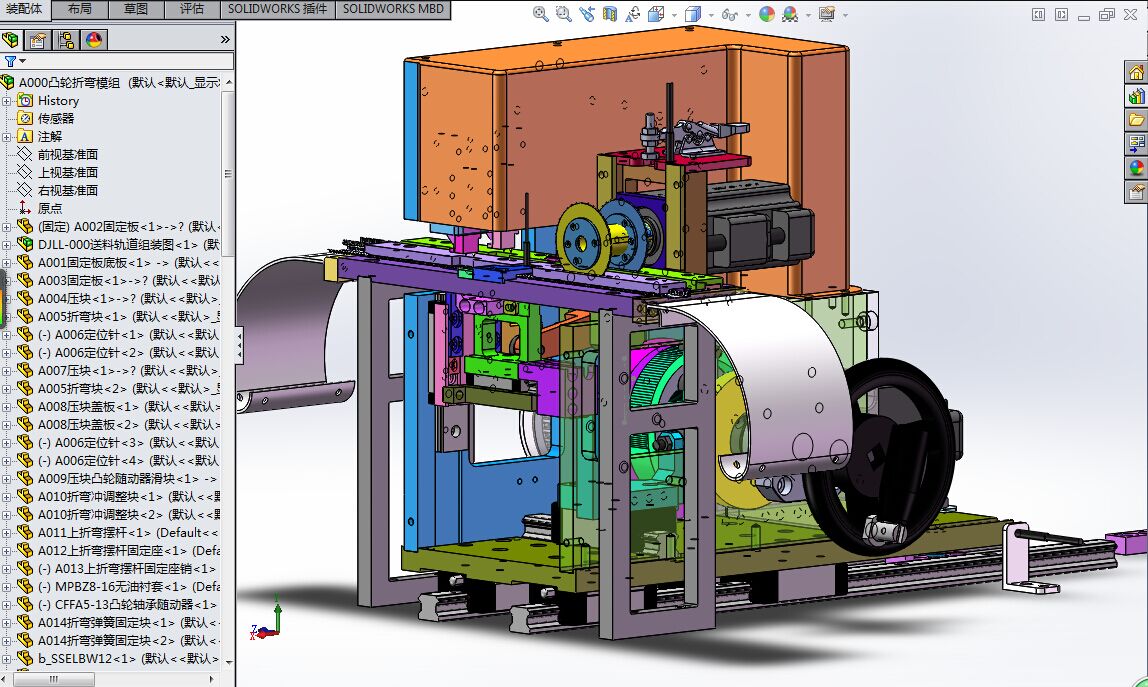Click the View Settings monitor icon
Viewport: 1148px width, 687px height.
pos(827,14)
